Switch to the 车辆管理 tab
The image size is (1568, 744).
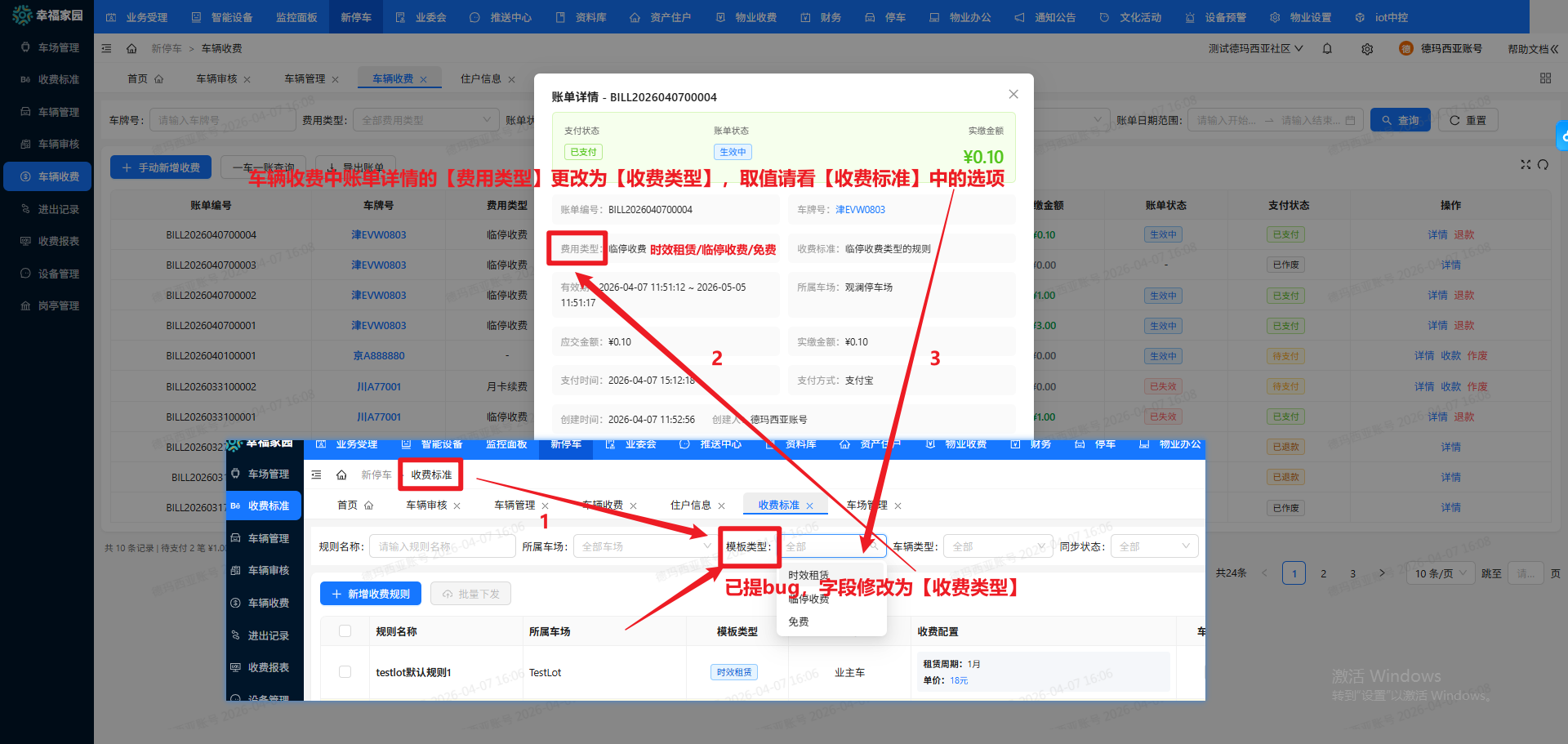click(305, 79)
